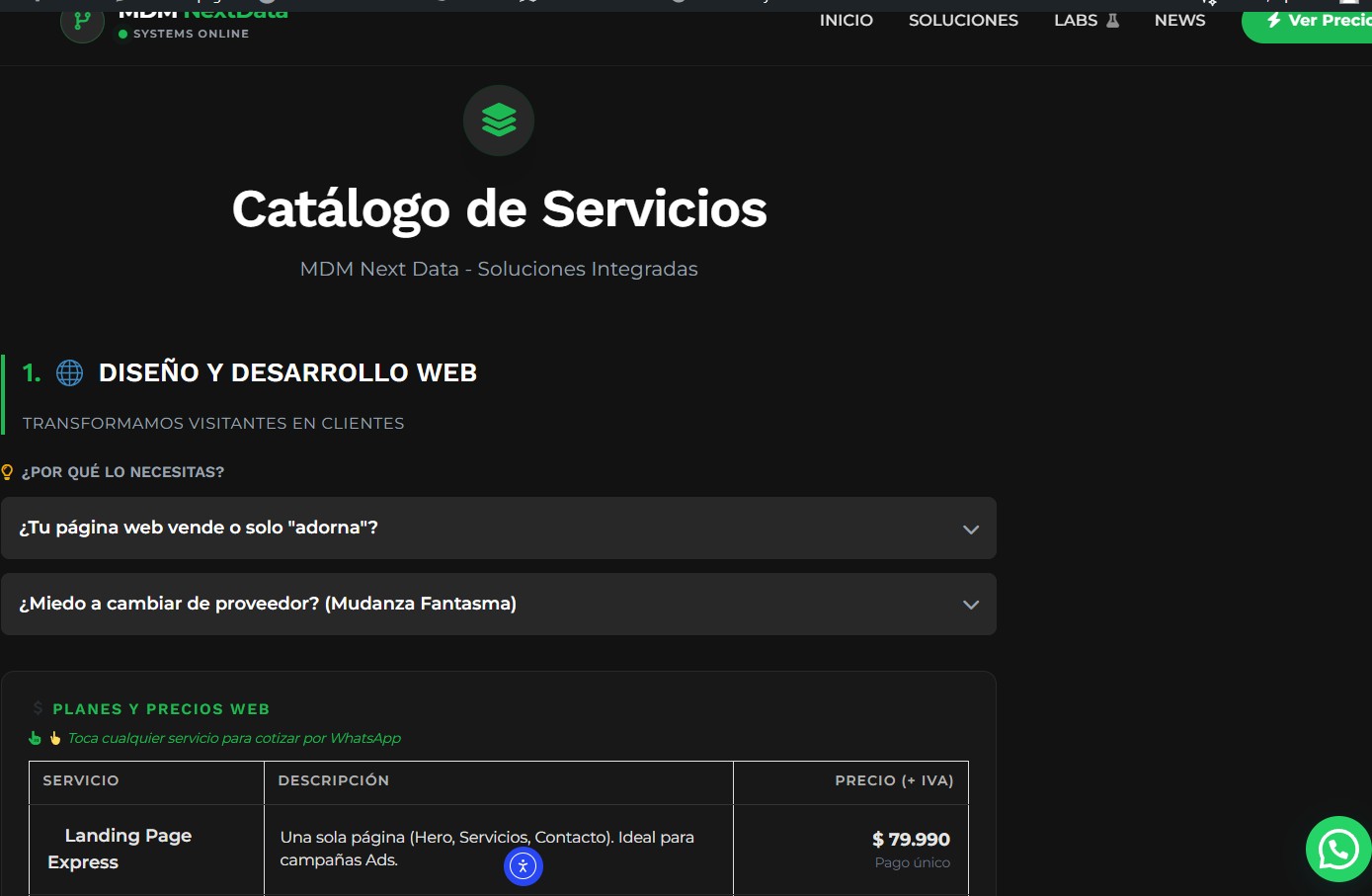Expand chevron on "¿Miedo a cambiar de proveedor?"
1372x896 pixels.
tap(971, 605)
